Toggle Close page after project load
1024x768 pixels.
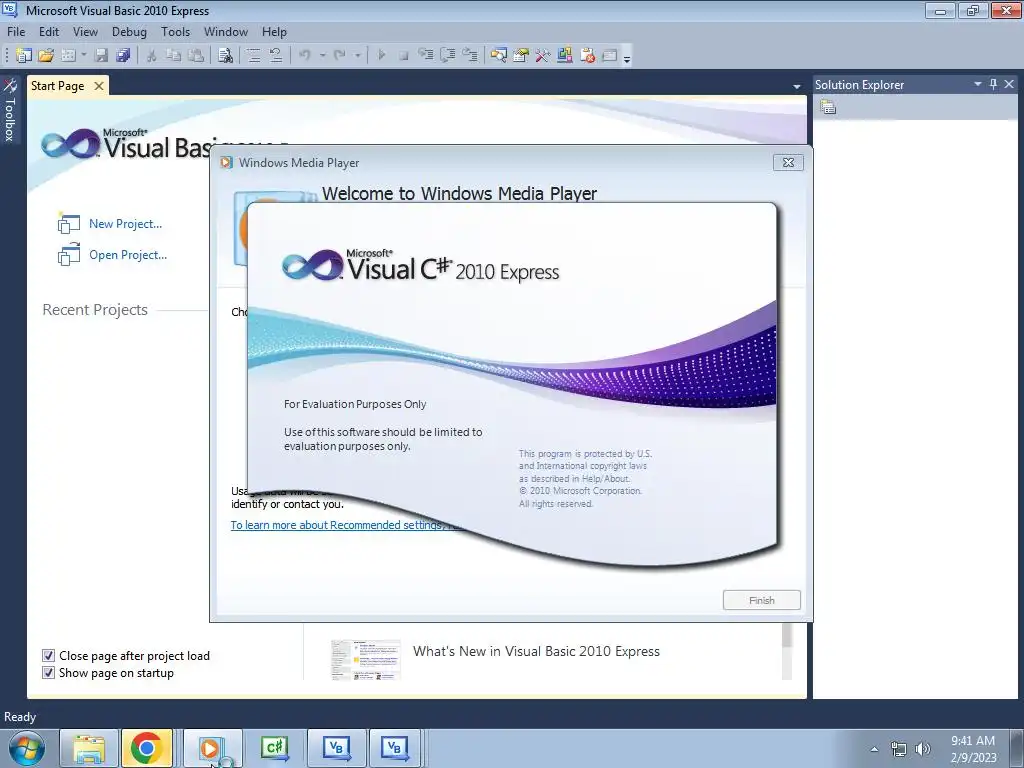coord(48,656)
